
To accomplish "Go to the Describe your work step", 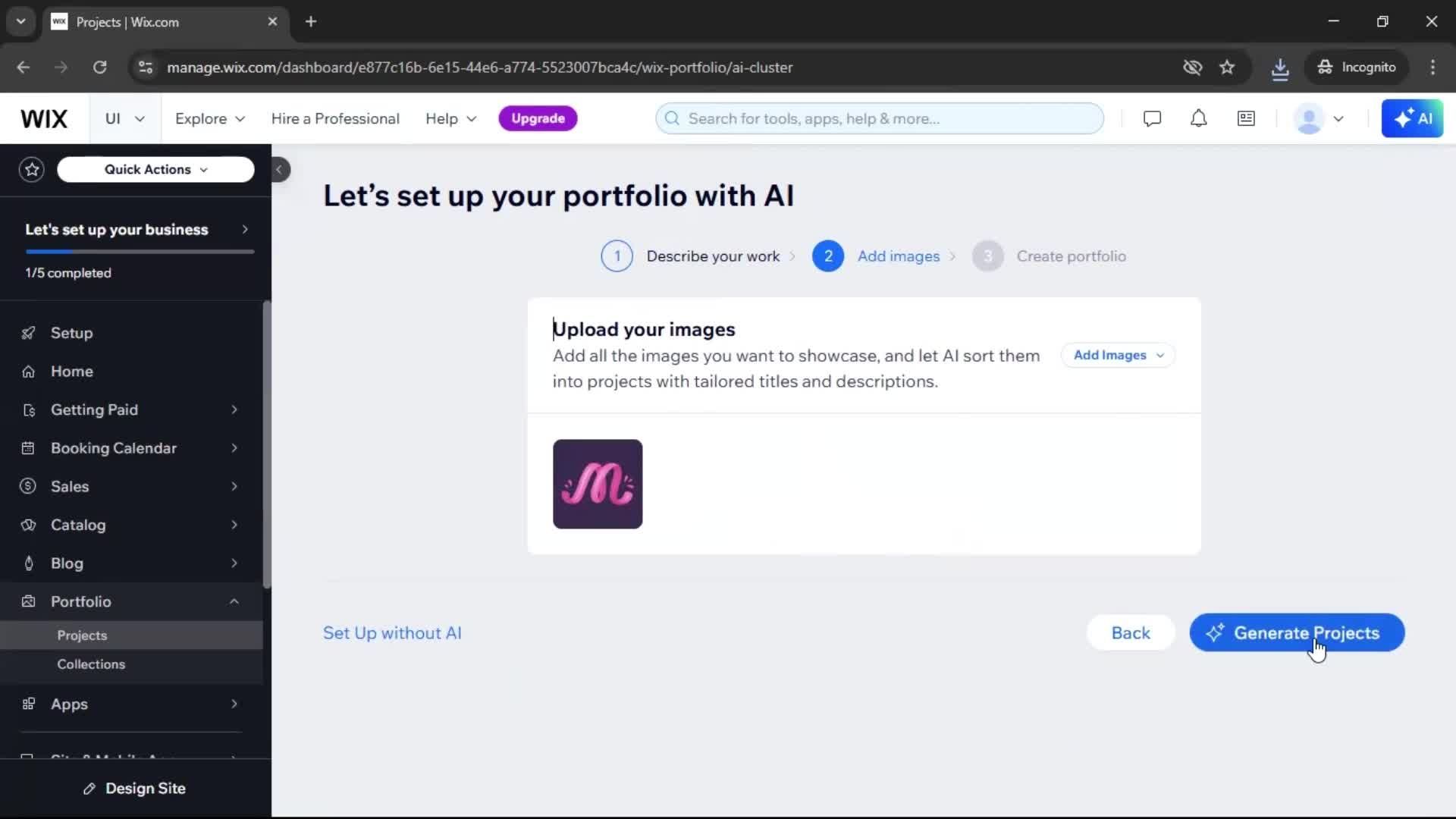I will pos(690,256).
